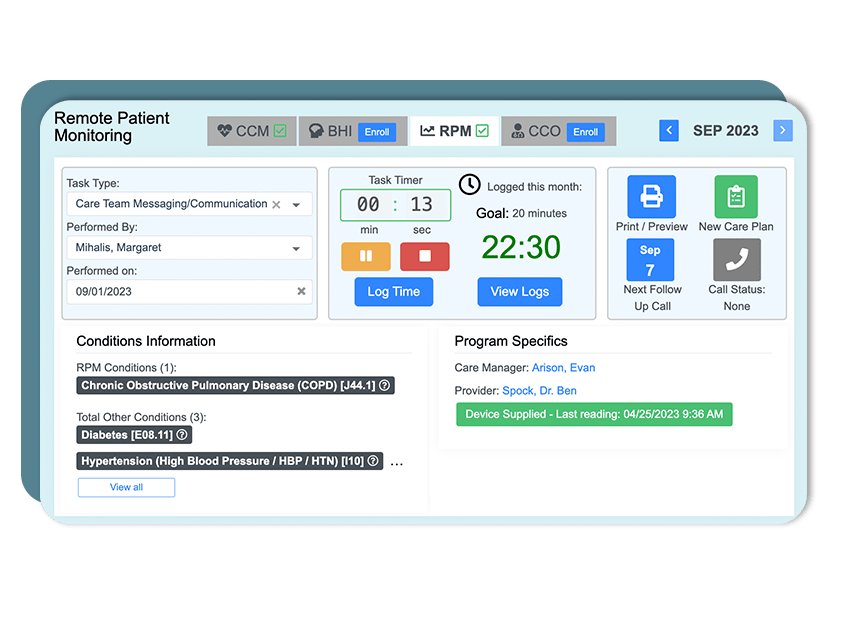Toggle the RPM enrollment checkmark
The width and height of the screenshot is (847, 624).
[x=480, y=129]
